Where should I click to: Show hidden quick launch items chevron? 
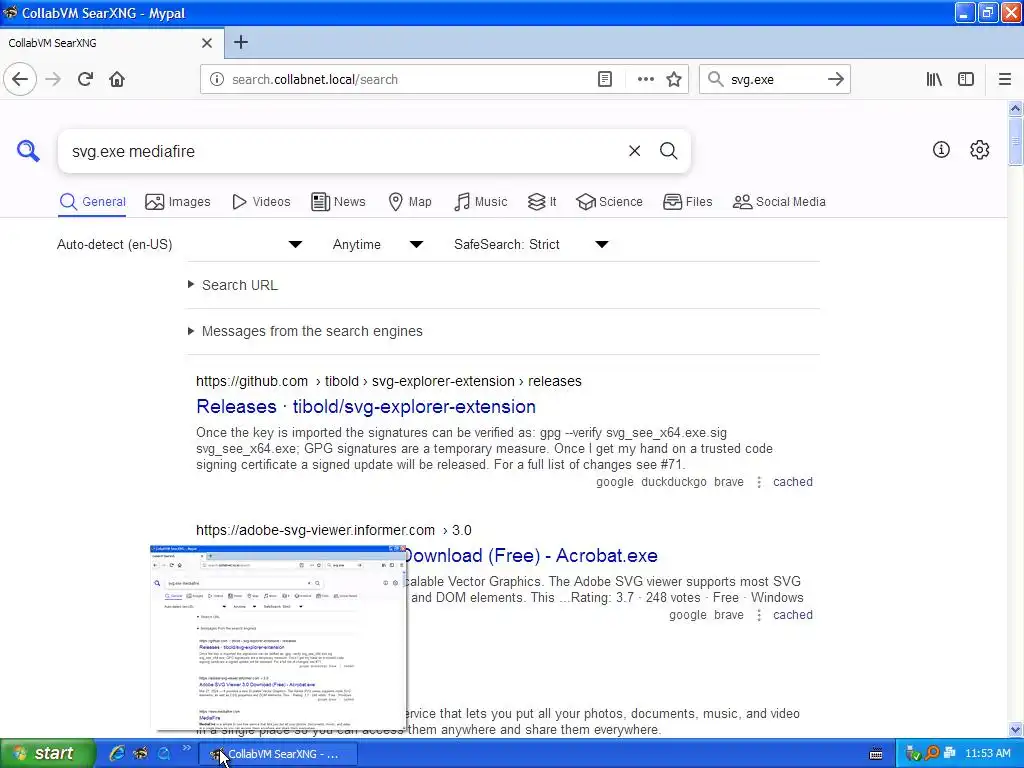pos(186,748)
